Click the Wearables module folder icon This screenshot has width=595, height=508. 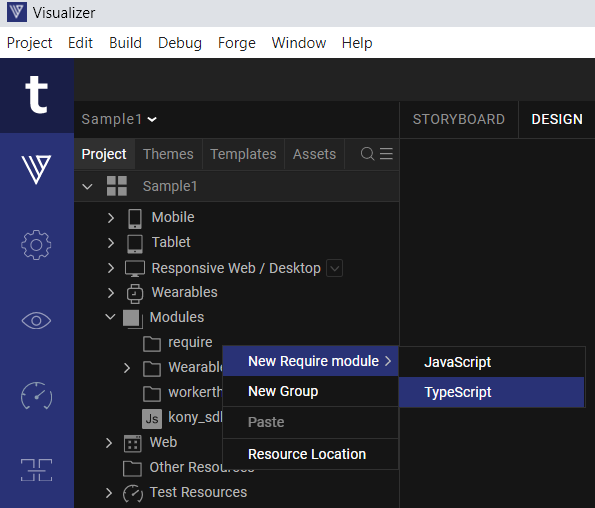point(152,369)
